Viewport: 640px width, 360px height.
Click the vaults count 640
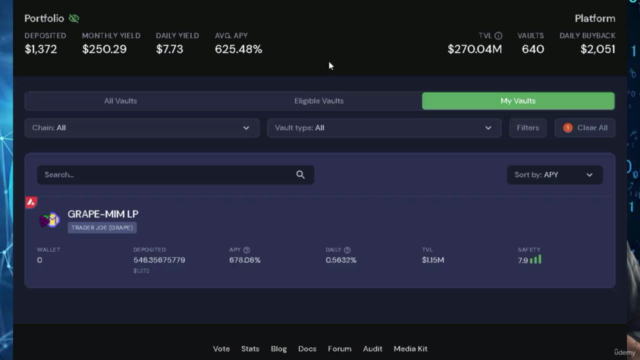click(533, 49)
